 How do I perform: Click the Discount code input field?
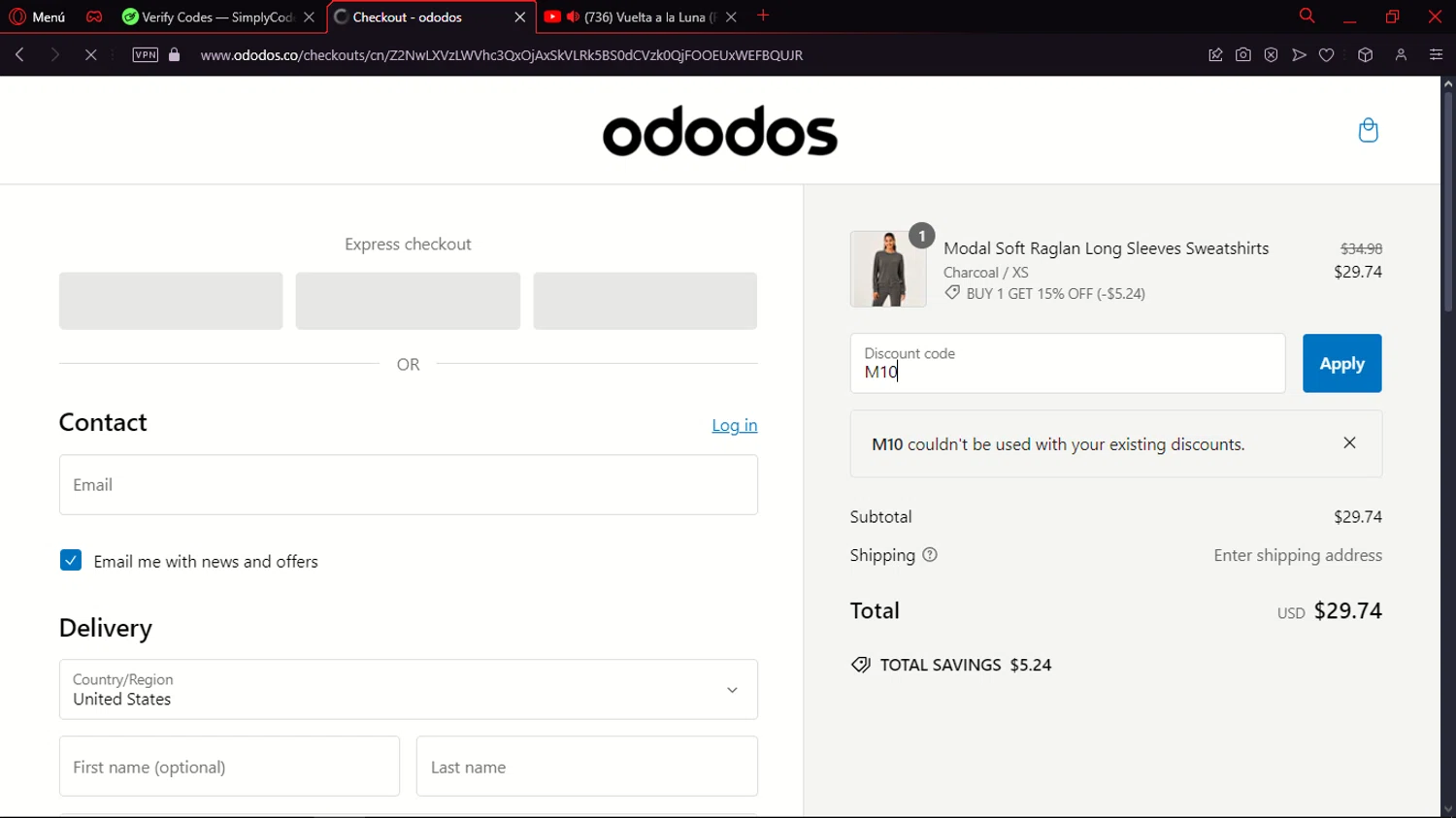(1068, 364)
